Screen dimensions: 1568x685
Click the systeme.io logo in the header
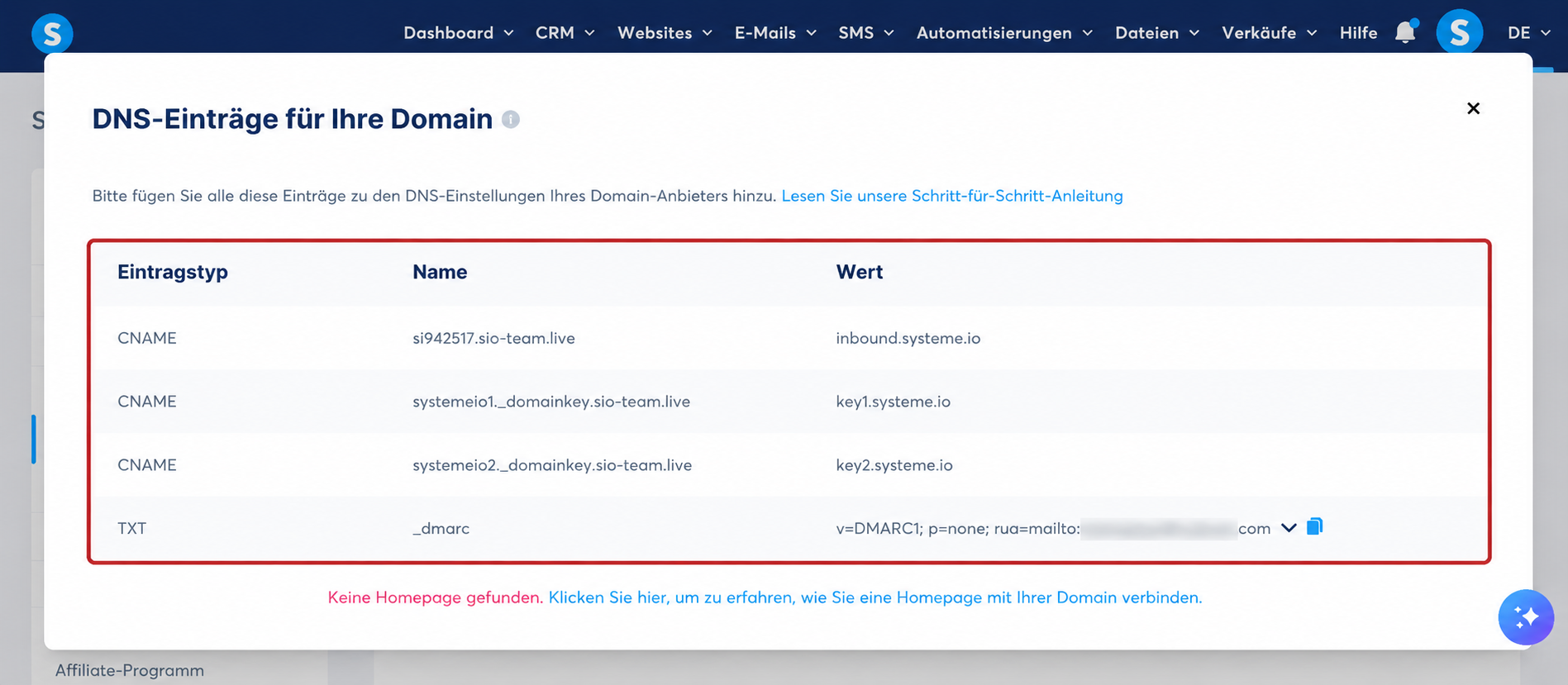click(52, 33)
